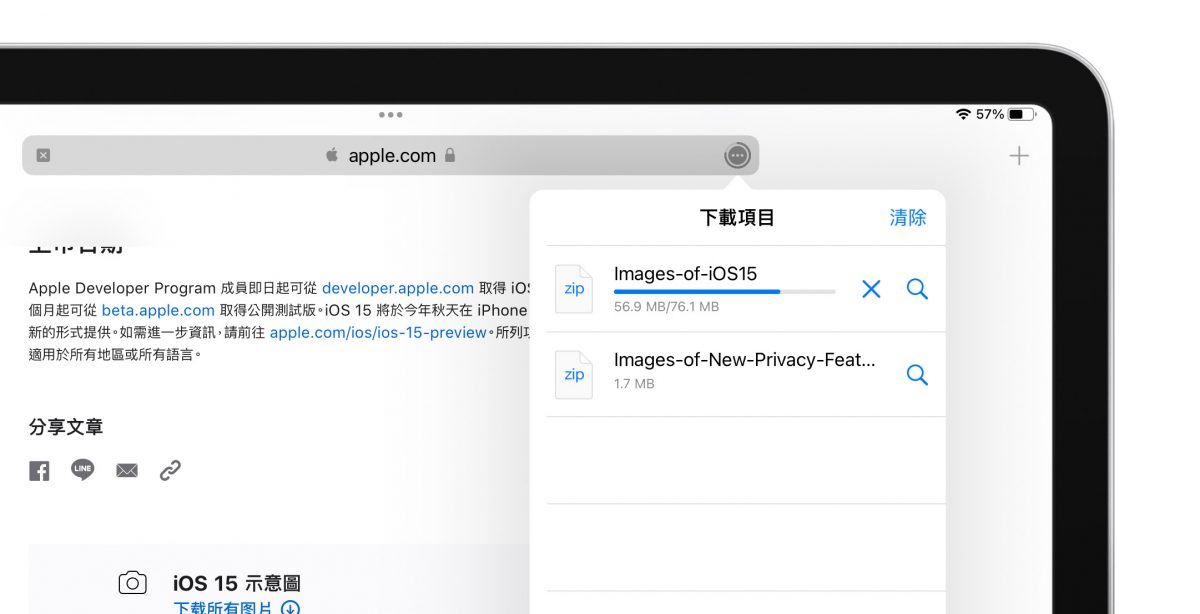1200x614 pixels.
Task: Open the page options ellipsis menu button
Action: [737, 155]
